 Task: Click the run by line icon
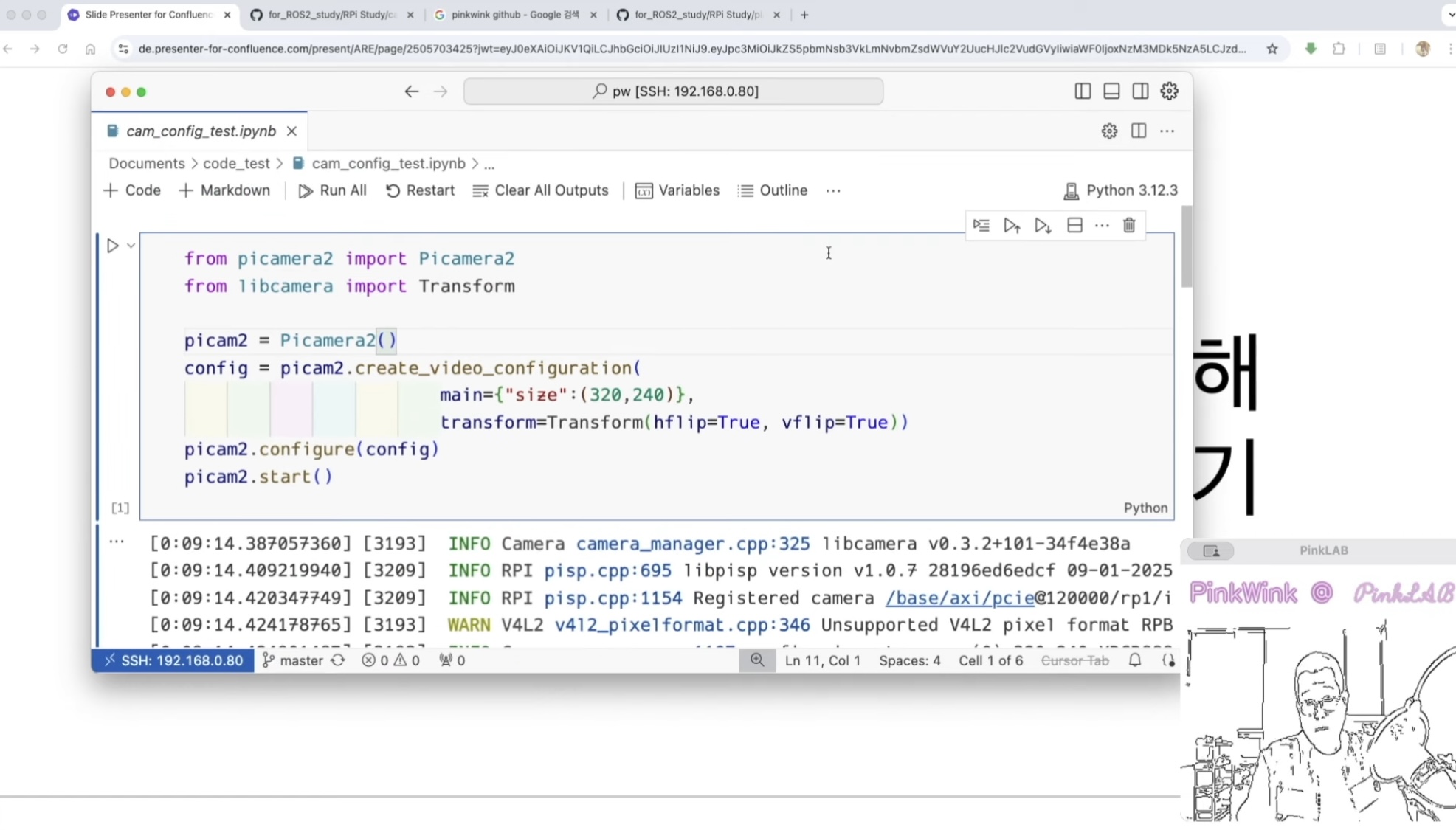(x=981, y=226)
